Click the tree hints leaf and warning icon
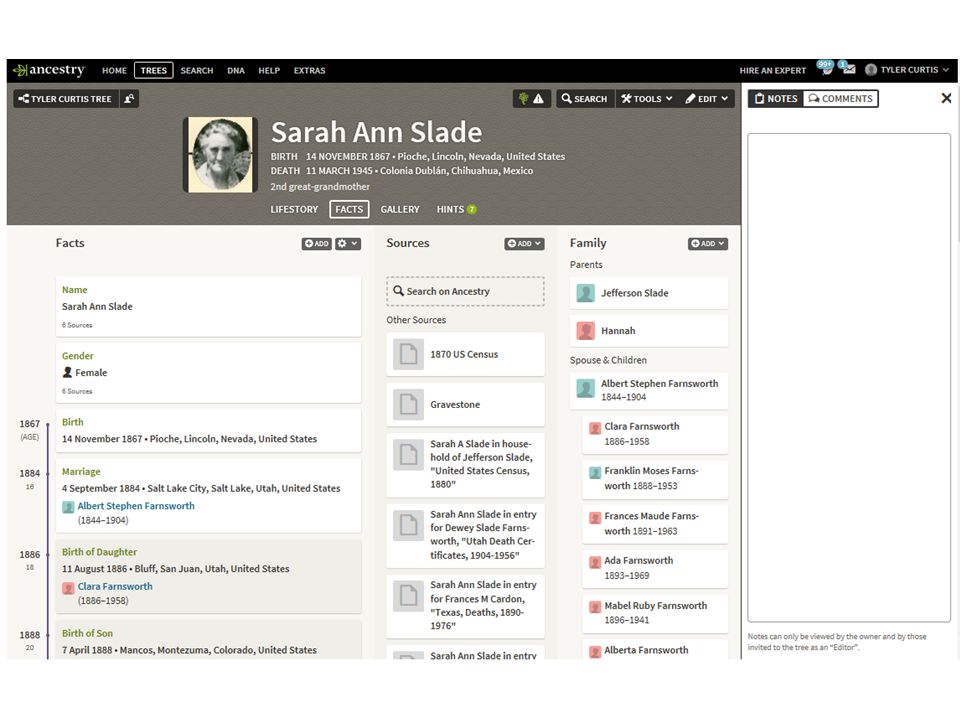The height and width of the screenshot is (720, 960). click(x=531, y=99)
